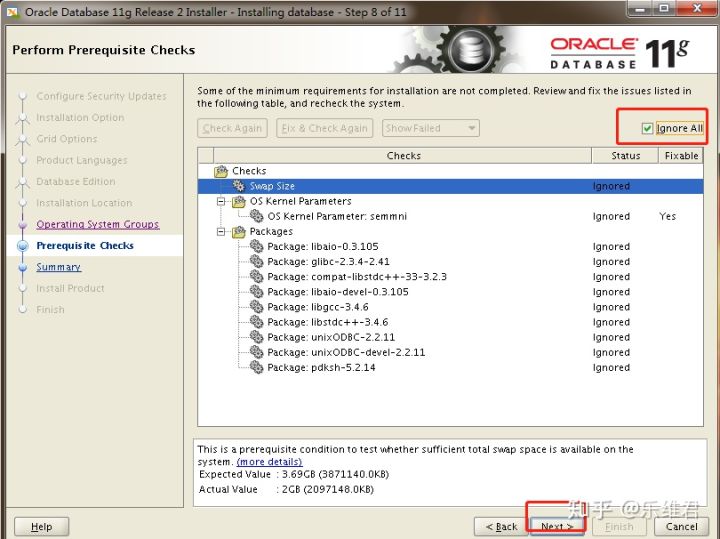
Task: Go to Operating System Groups step
Action: (x=97, y=225)
